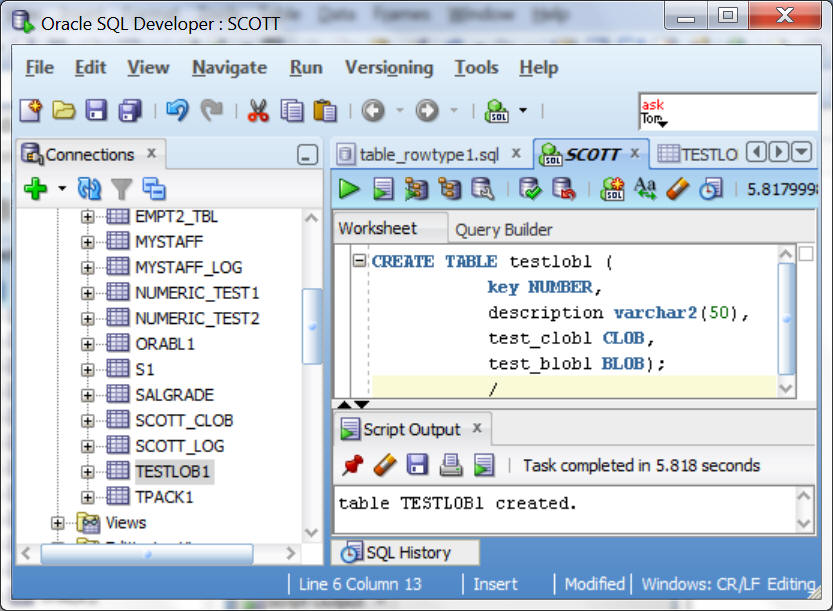Select the TPACK1 table in the tree

(164, 497)
